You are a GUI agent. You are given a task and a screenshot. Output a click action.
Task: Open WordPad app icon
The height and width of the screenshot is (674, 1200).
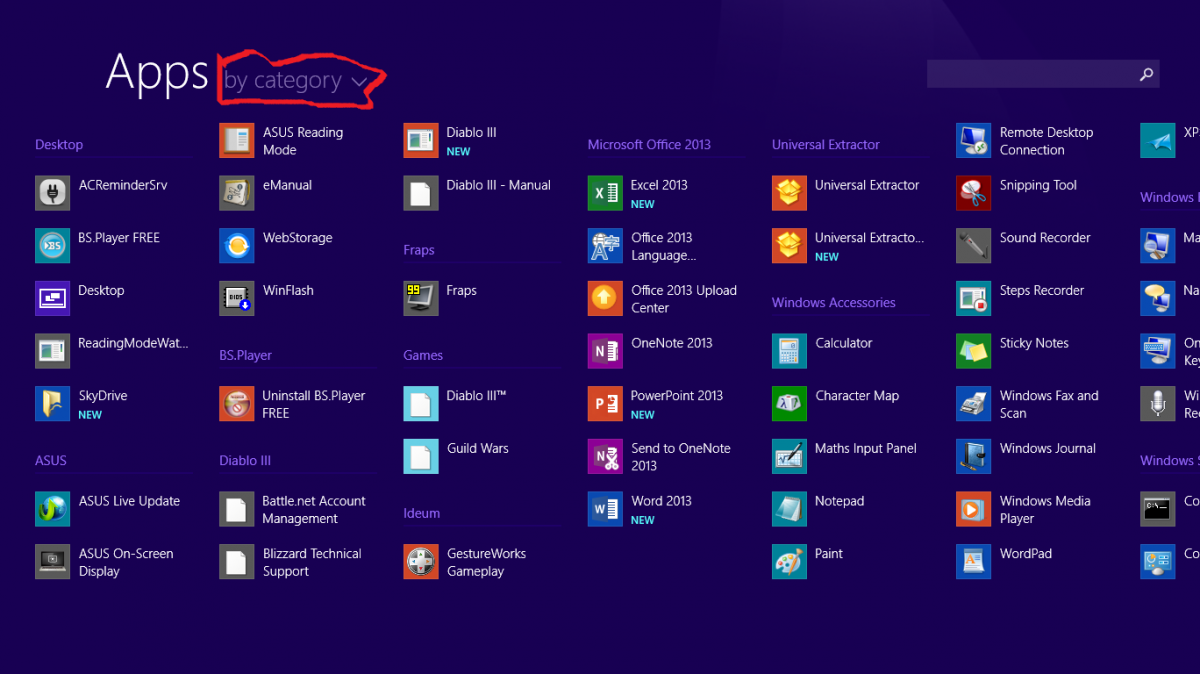tap(974, 562)
